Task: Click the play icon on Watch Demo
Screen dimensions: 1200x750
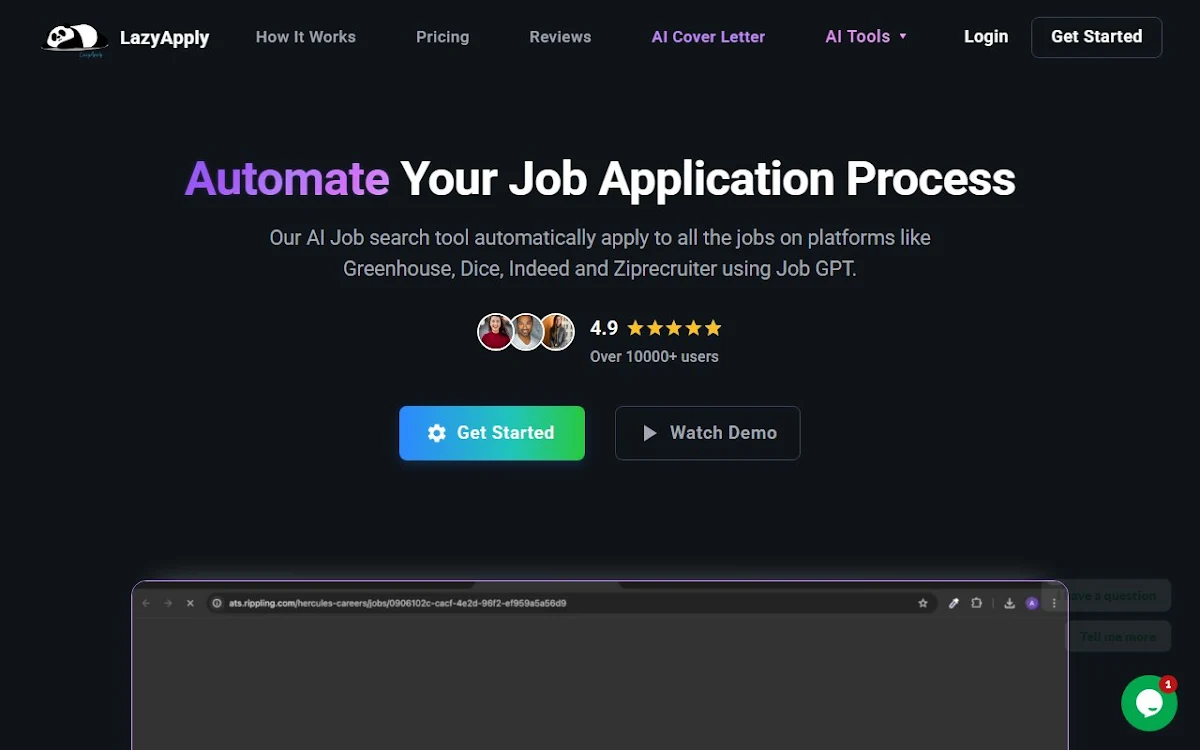Action: click(650, 433)
